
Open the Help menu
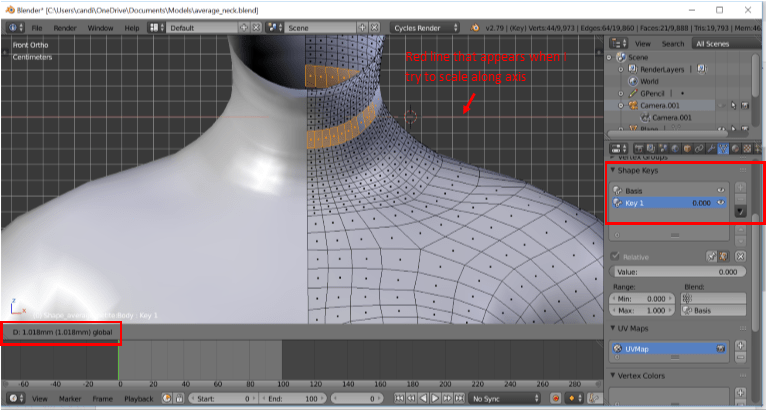pos(132,28)
